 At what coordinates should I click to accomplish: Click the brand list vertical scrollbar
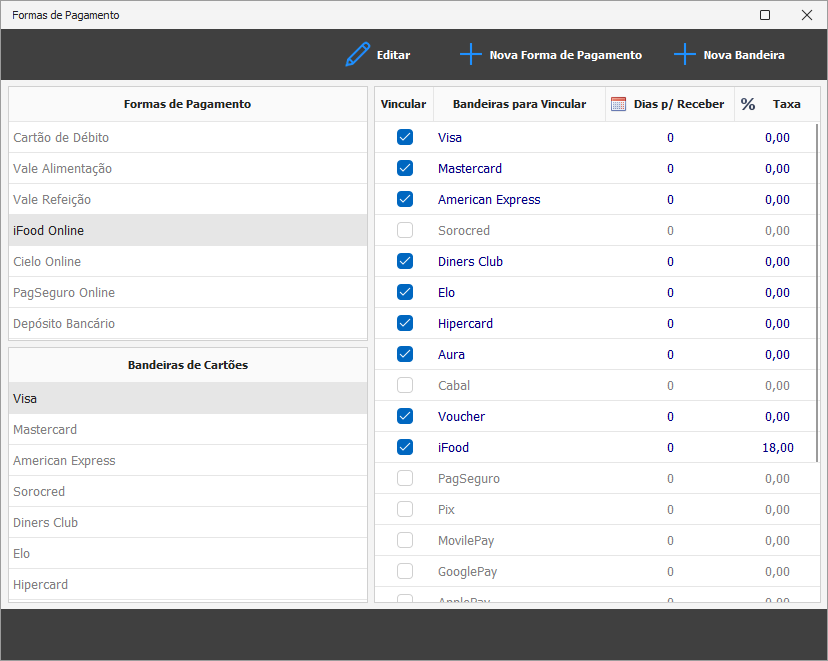pos(817,290)
